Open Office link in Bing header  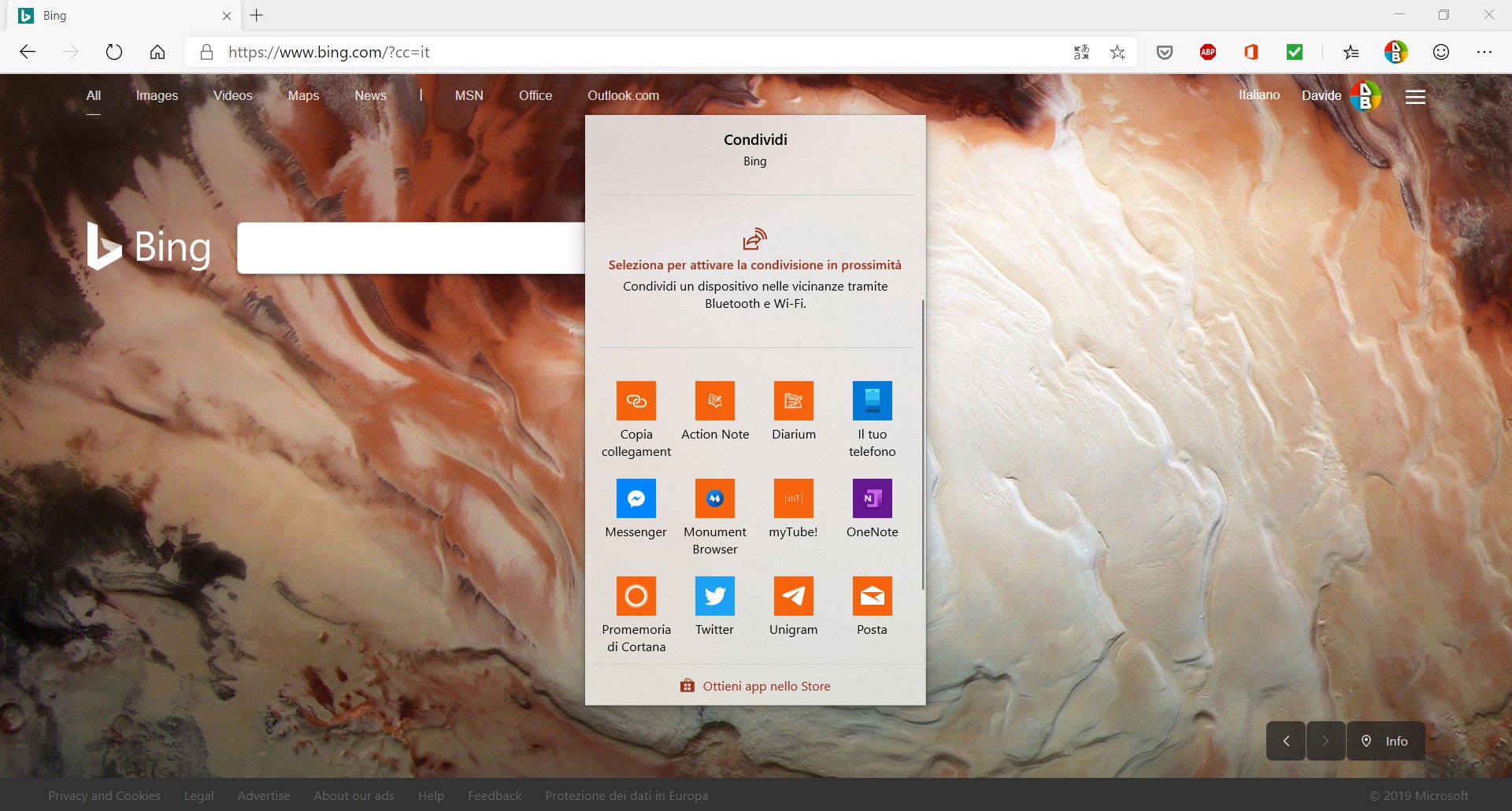[x=535, y=95]
